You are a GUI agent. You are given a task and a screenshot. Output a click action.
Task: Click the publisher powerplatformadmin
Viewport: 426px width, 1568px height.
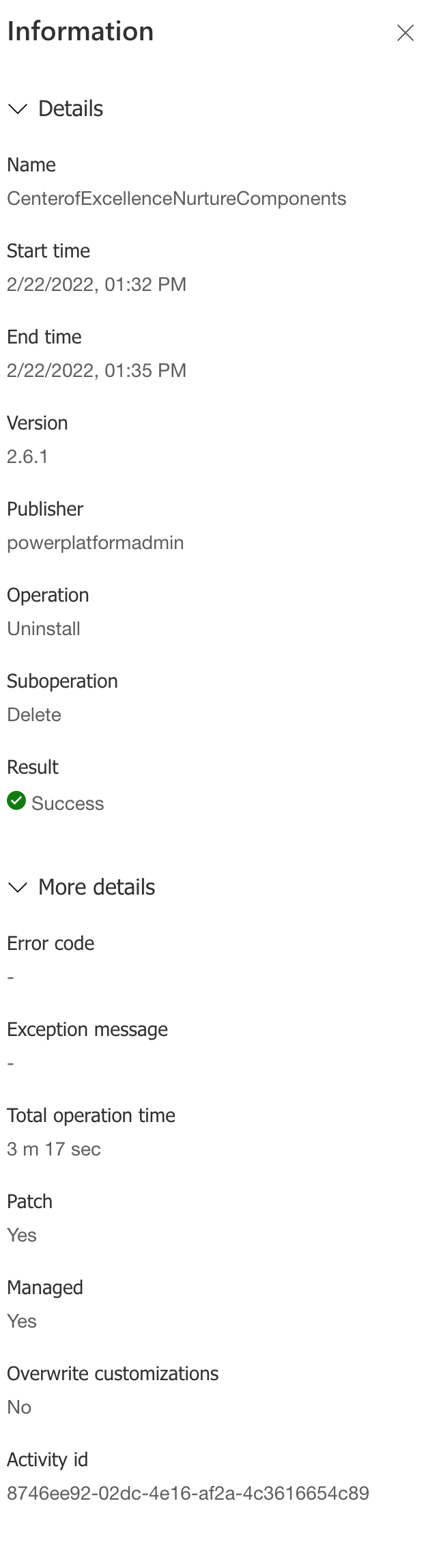coord(95,542)
